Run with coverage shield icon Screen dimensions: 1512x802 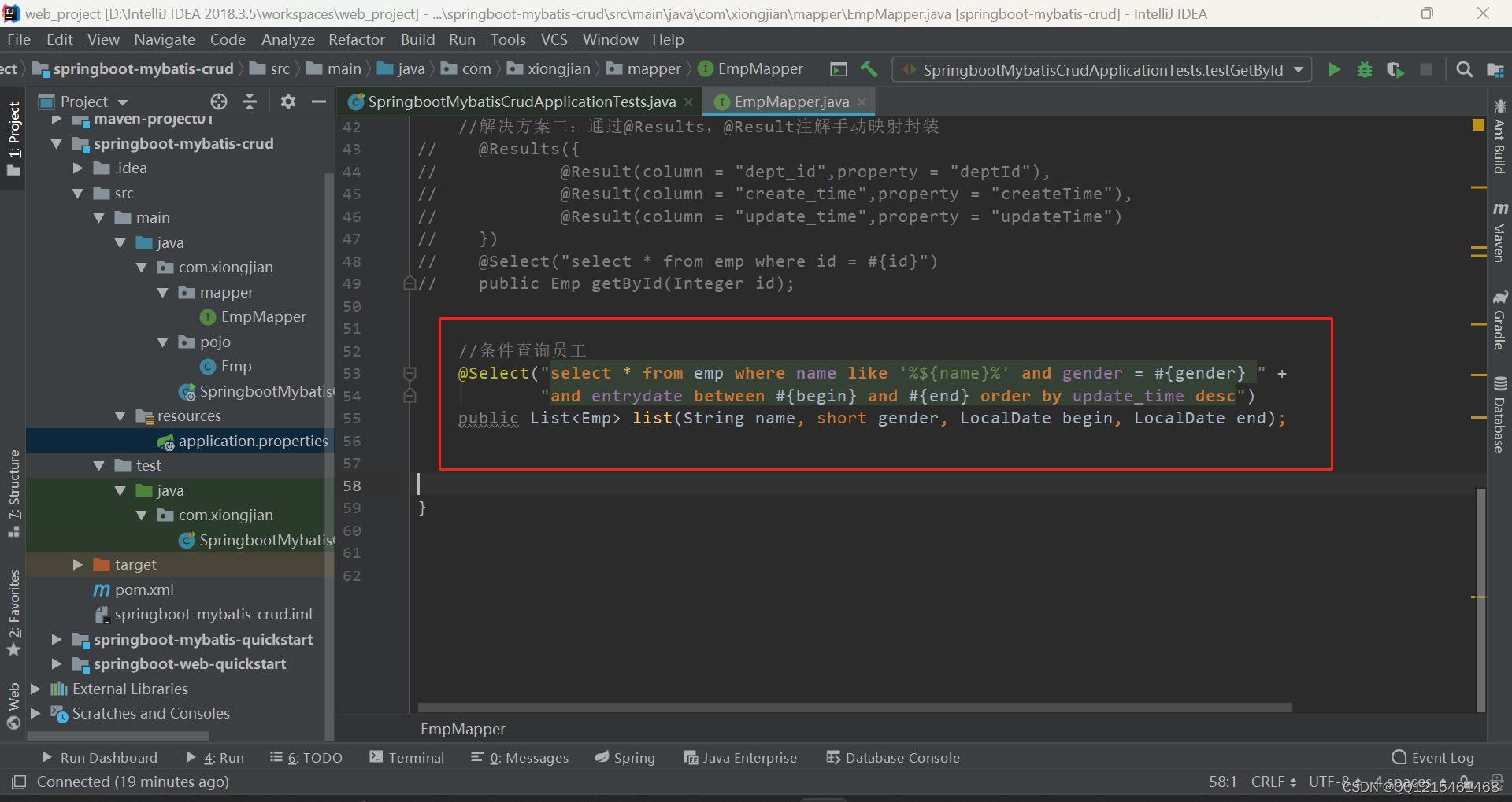tap(1395, 69)
